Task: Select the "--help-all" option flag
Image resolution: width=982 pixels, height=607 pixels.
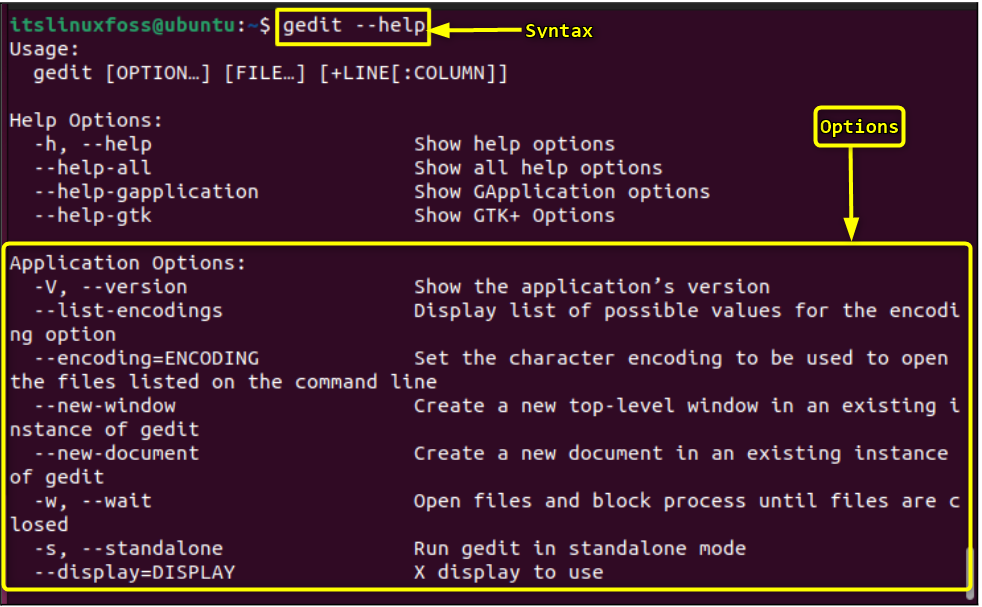Action: (x=93, y=169)
